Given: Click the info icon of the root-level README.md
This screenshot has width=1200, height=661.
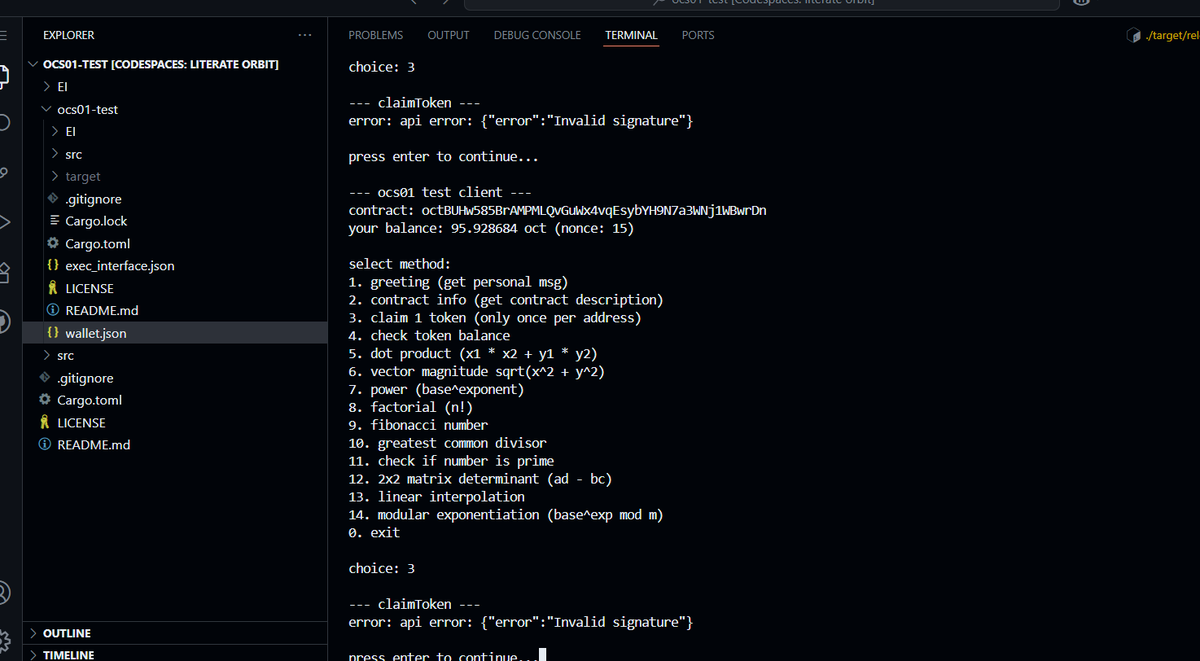Looking at the screenshot, I should coord(45,445).
